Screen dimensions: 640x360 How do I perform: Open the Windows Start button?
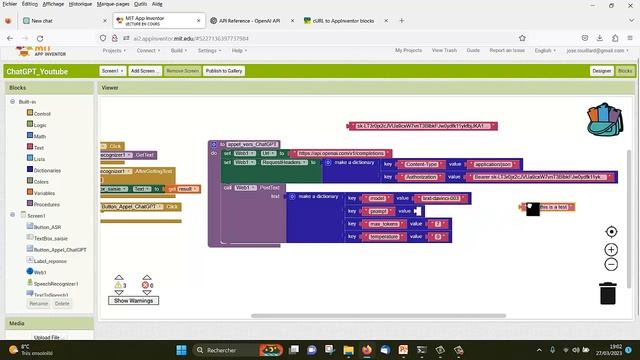coord(181,350)
